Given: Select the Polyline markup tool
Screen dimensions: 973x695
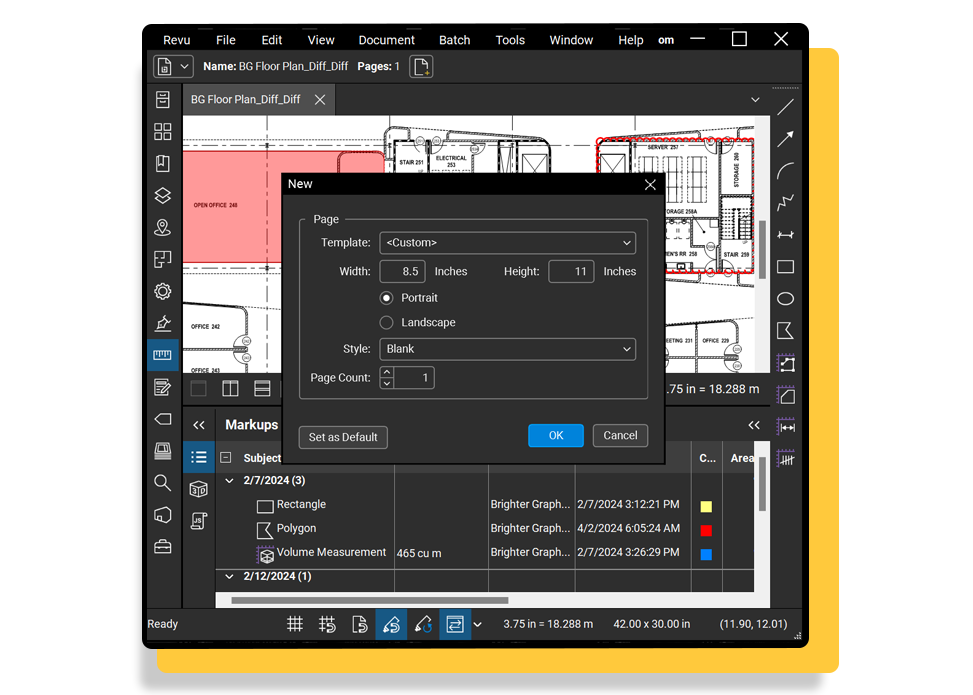Looking at the screenshot, I should (786, 202).
